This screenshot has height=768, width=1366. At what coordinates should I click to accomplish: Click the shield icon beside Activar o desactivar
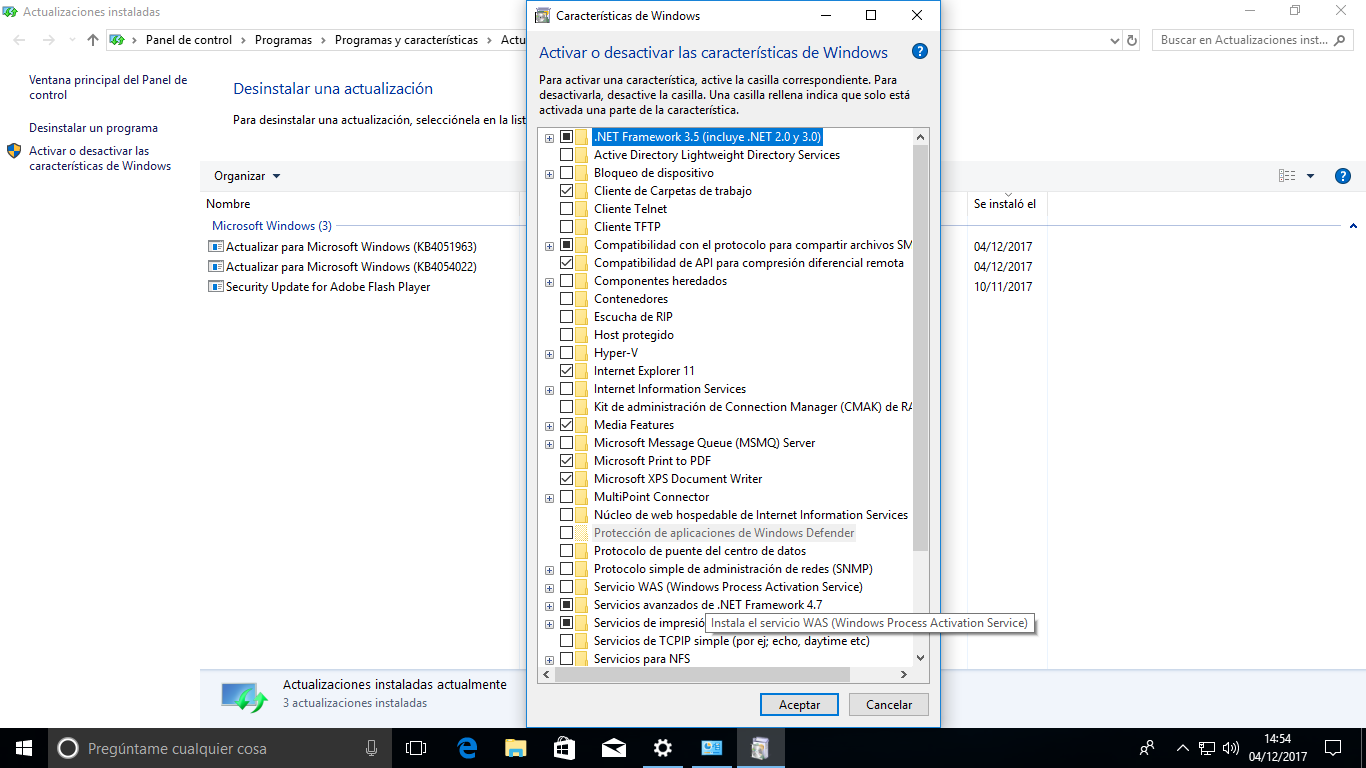point(14,151)
